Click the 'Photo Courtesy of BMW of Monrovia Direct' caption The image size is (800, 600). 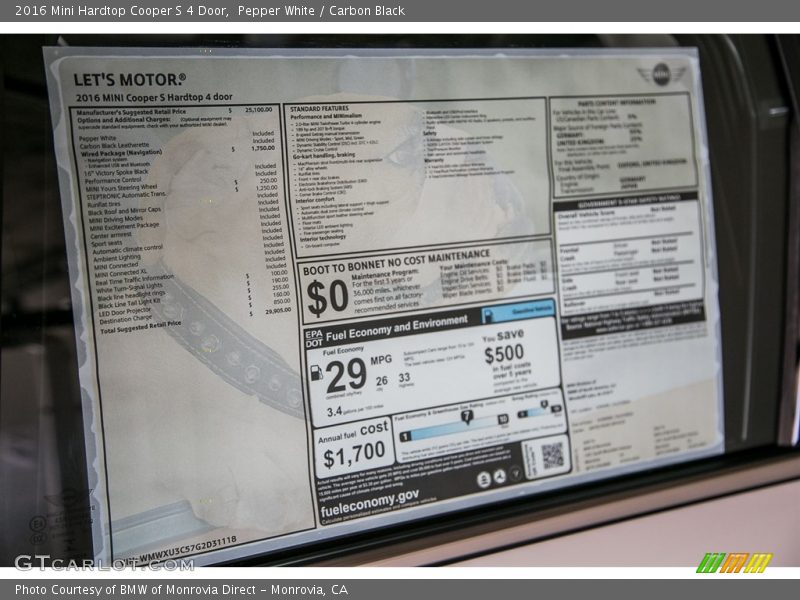[137, 590]
